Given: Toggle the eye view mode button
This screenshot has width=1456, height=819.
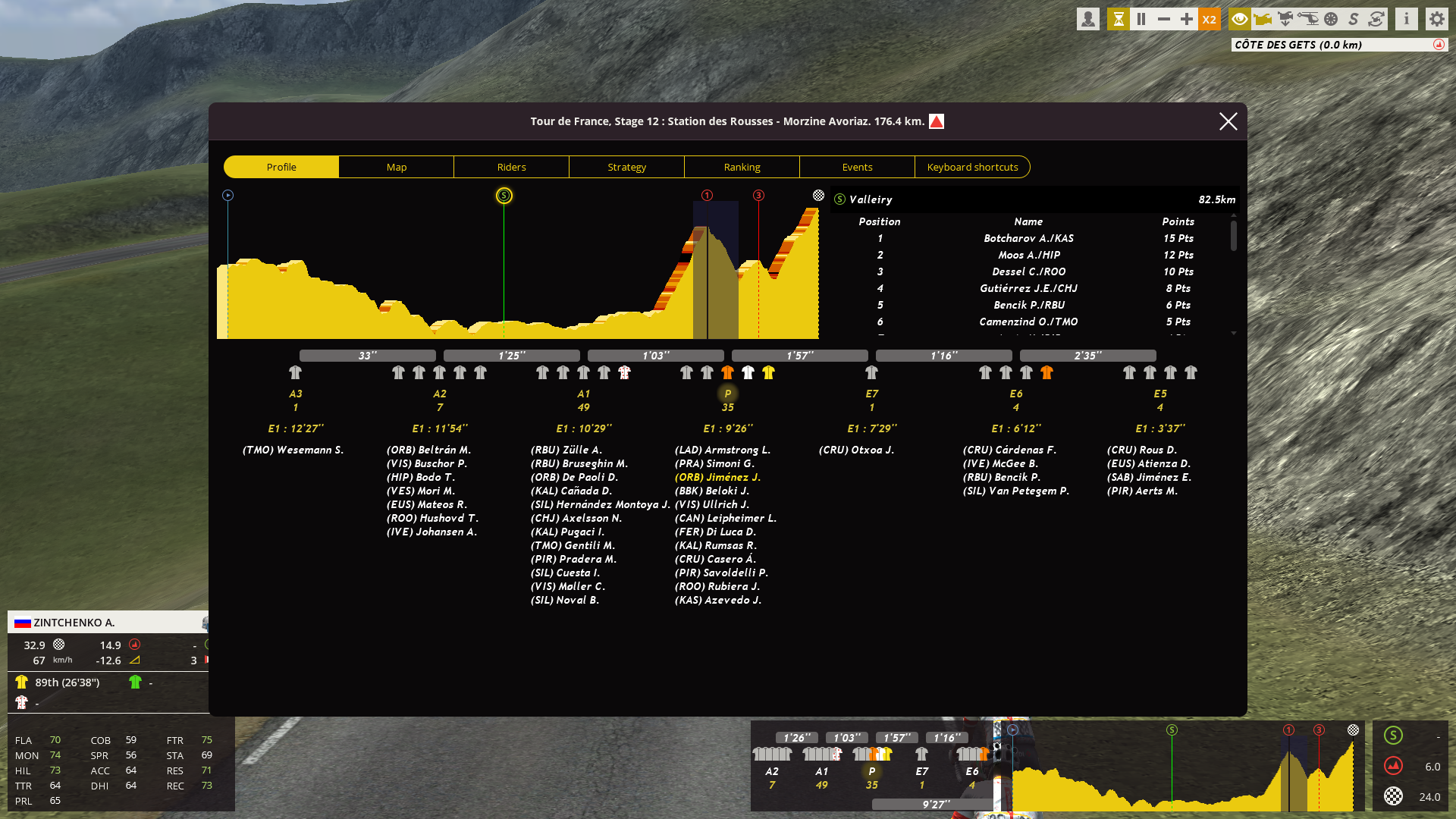Looking at the screenshot, I should tap(1240, 19).
